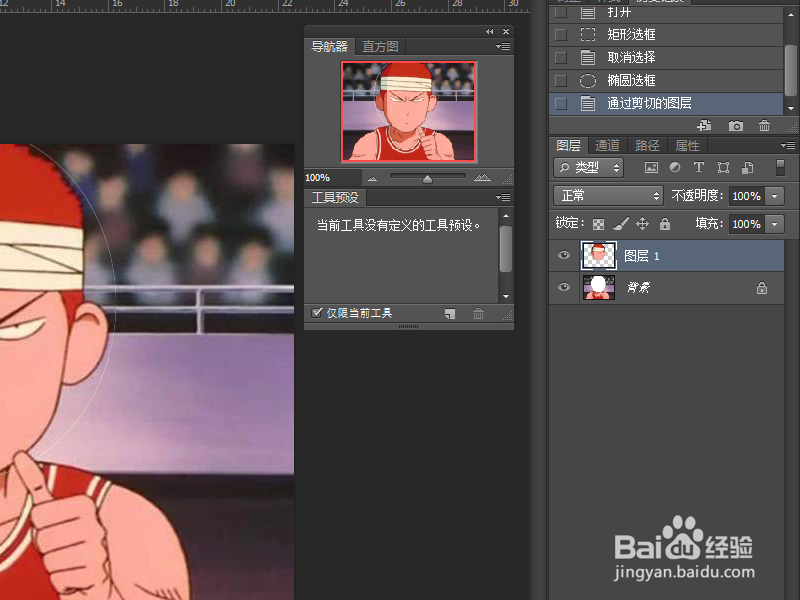
Task: Select the 通过剪切的图层 history state
Action: pos(666,104)
